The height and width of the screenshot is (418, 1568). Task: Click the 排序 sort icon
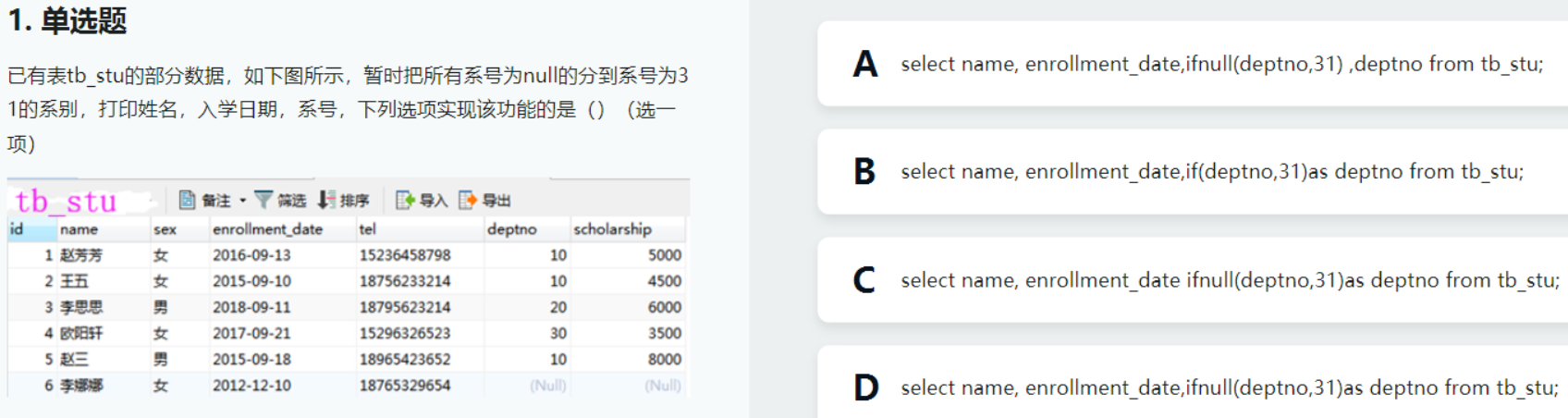pyautogui.click(x=326, y=200)
